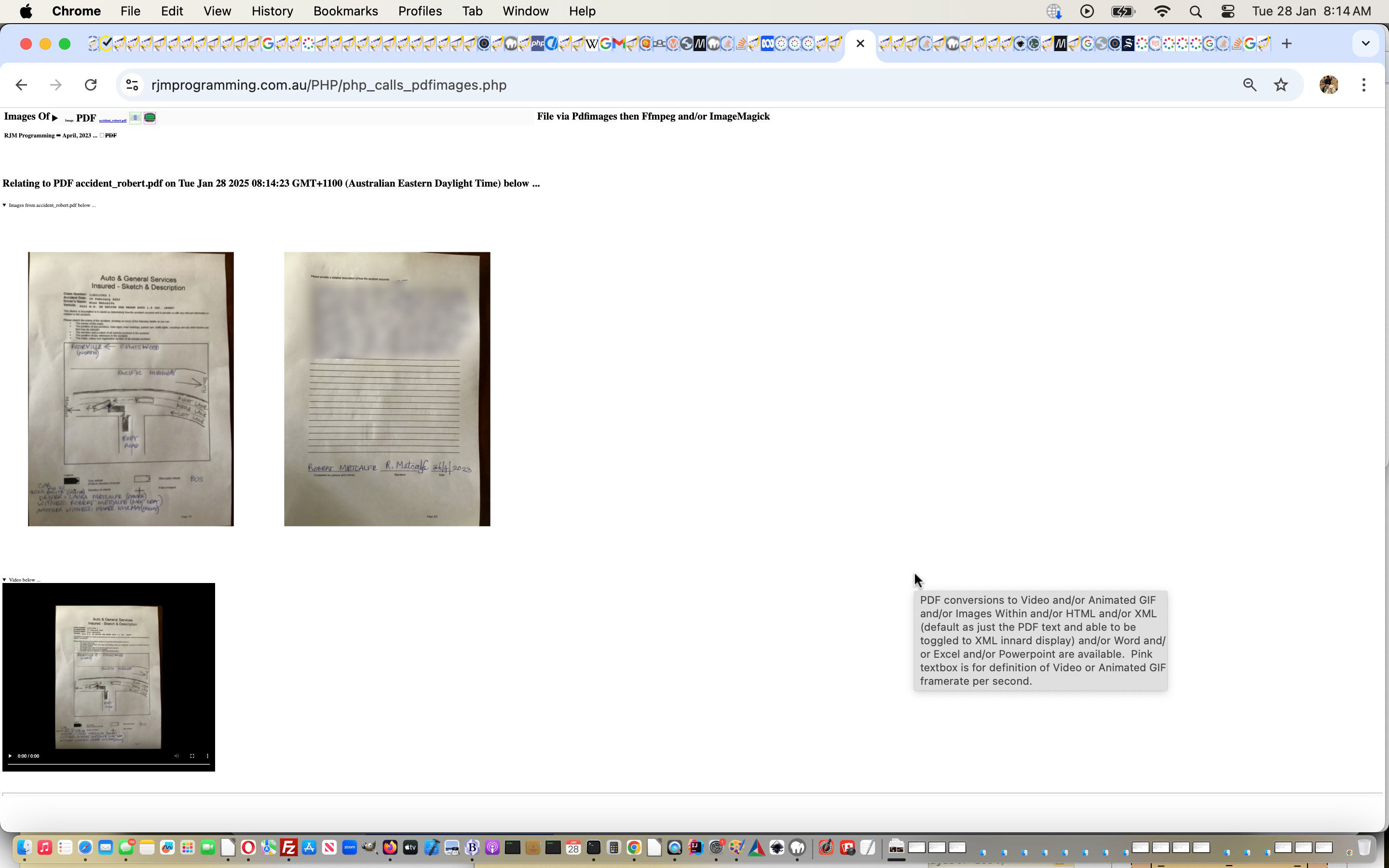Reload the page
The width and height of the screenshot is (1389, 868).
pyautogui.click(x=91, y=85)
